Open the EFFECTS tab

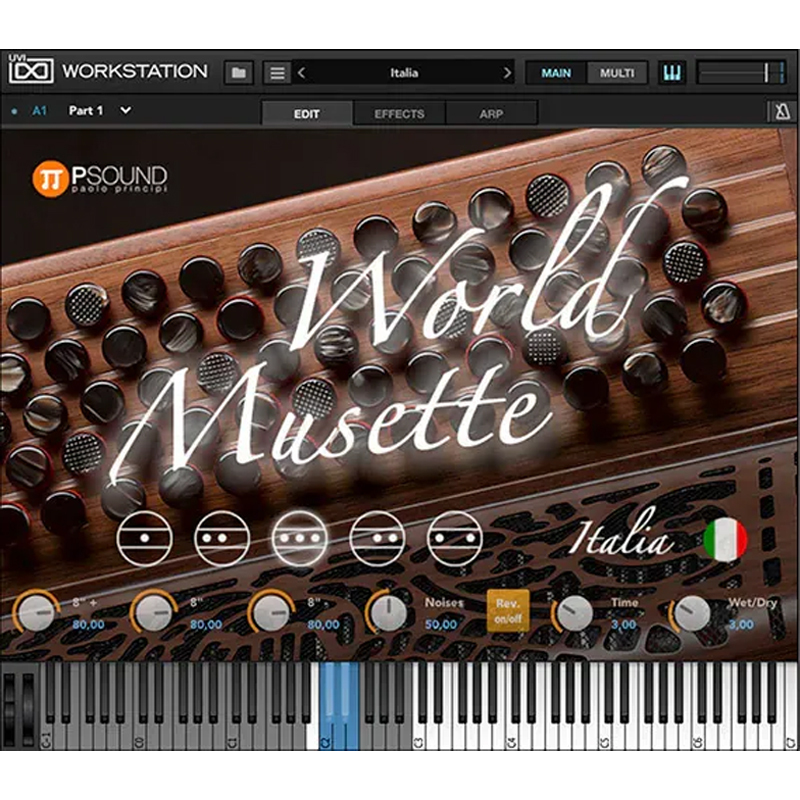pyautogui.click(x=399, y=114)
